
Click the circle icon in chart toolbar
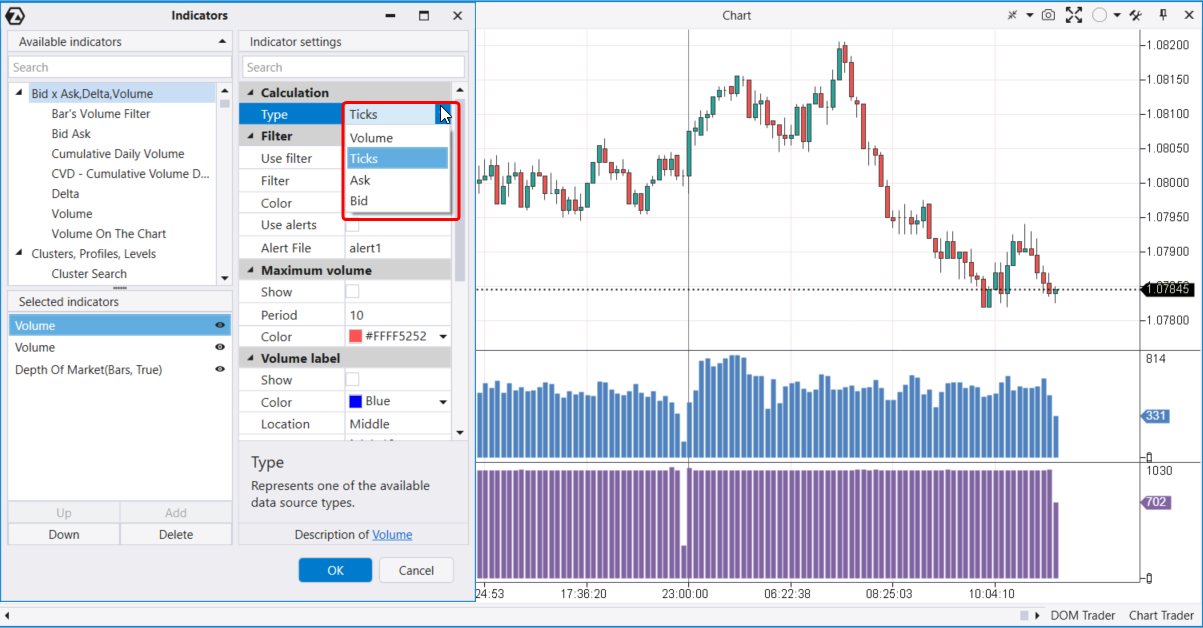click(1099, 15)
